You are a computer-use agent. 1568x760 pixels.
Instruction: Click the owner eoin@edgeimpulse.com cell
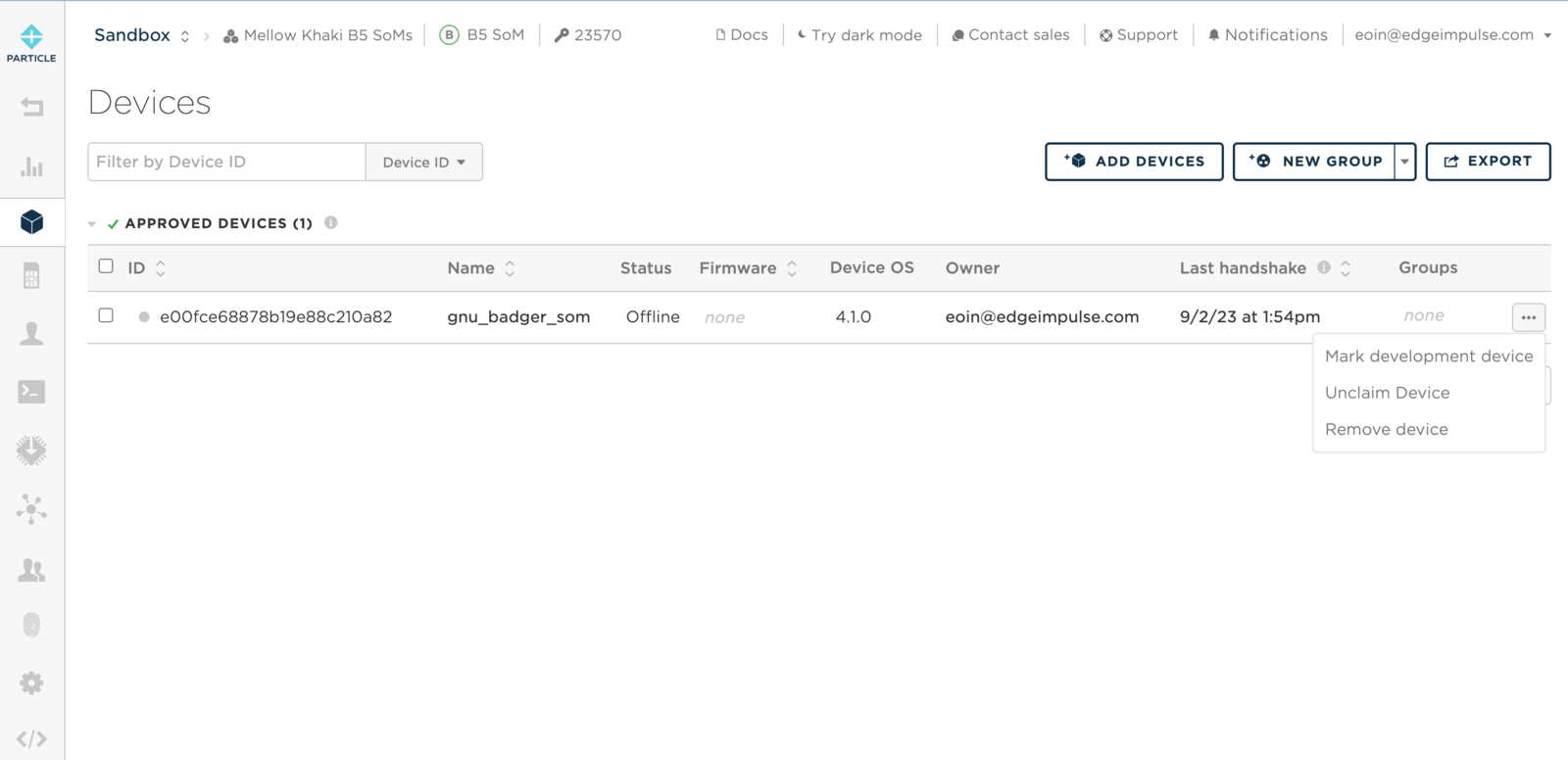pos(1042,317)
